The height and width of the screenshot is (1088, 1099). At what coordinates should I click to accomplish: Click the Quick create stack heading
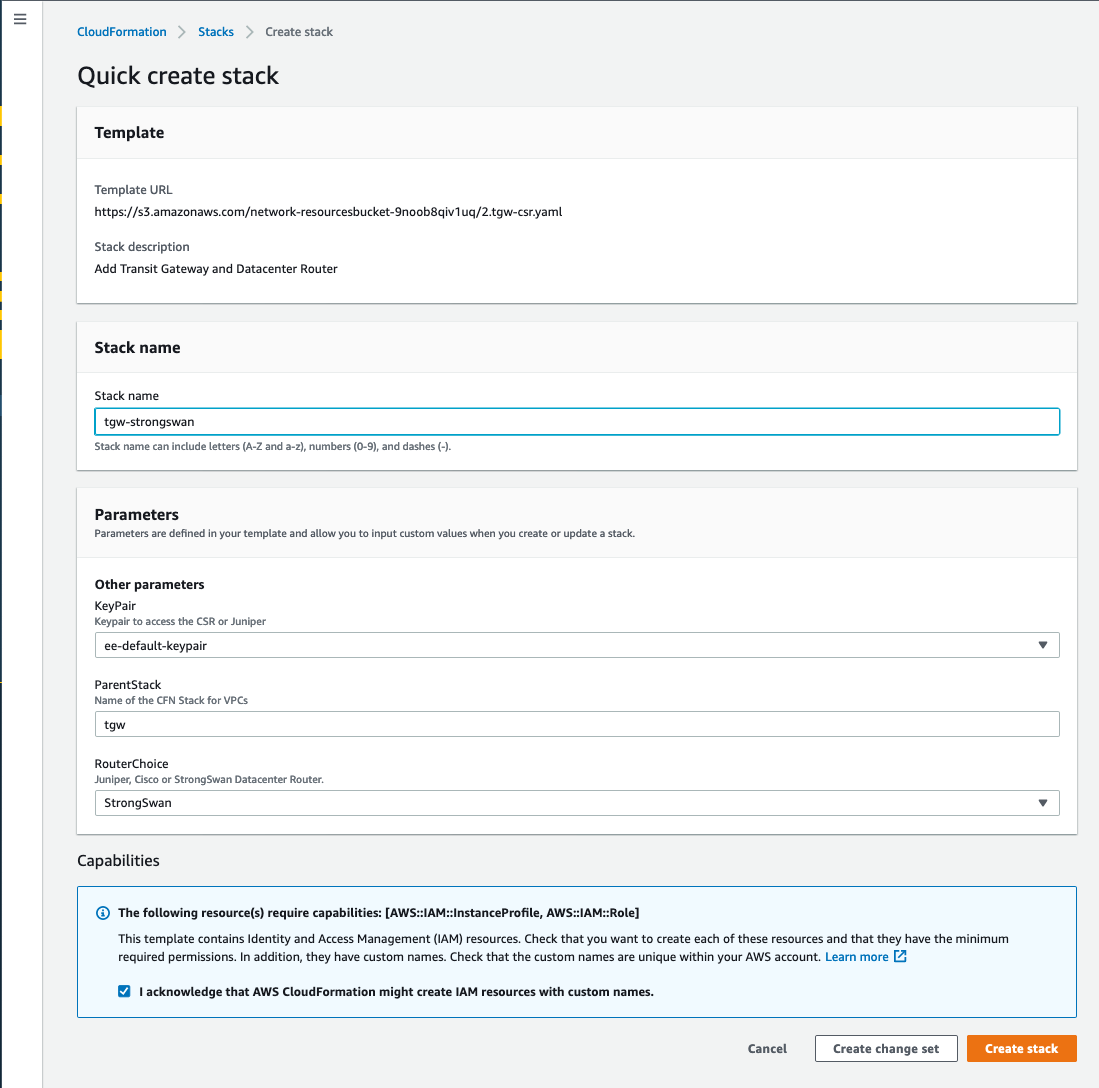[x=178, y=76]
